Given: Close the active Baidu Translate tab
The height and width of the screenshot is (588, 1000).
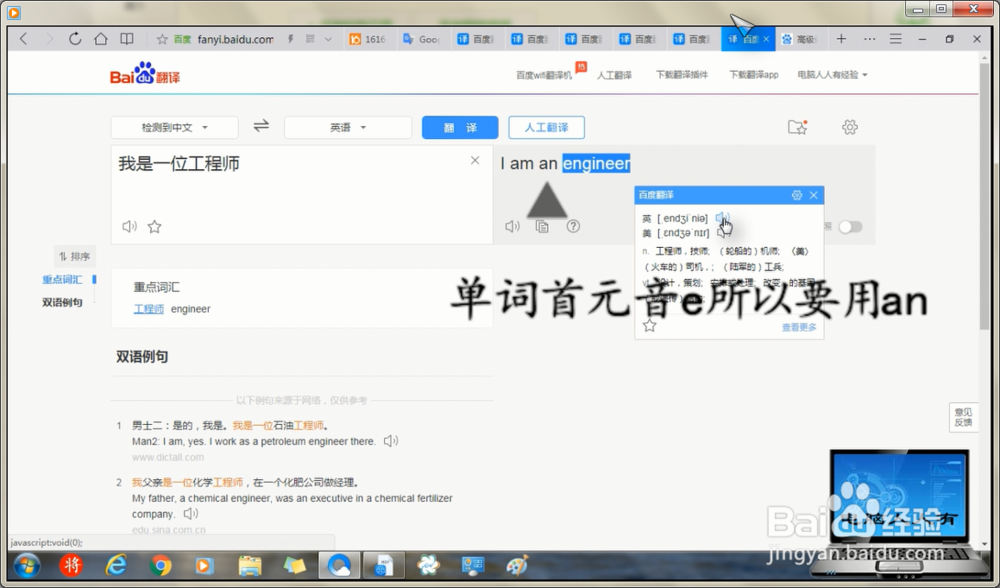Looking at the screenshot, I should [x=766, y=39].
